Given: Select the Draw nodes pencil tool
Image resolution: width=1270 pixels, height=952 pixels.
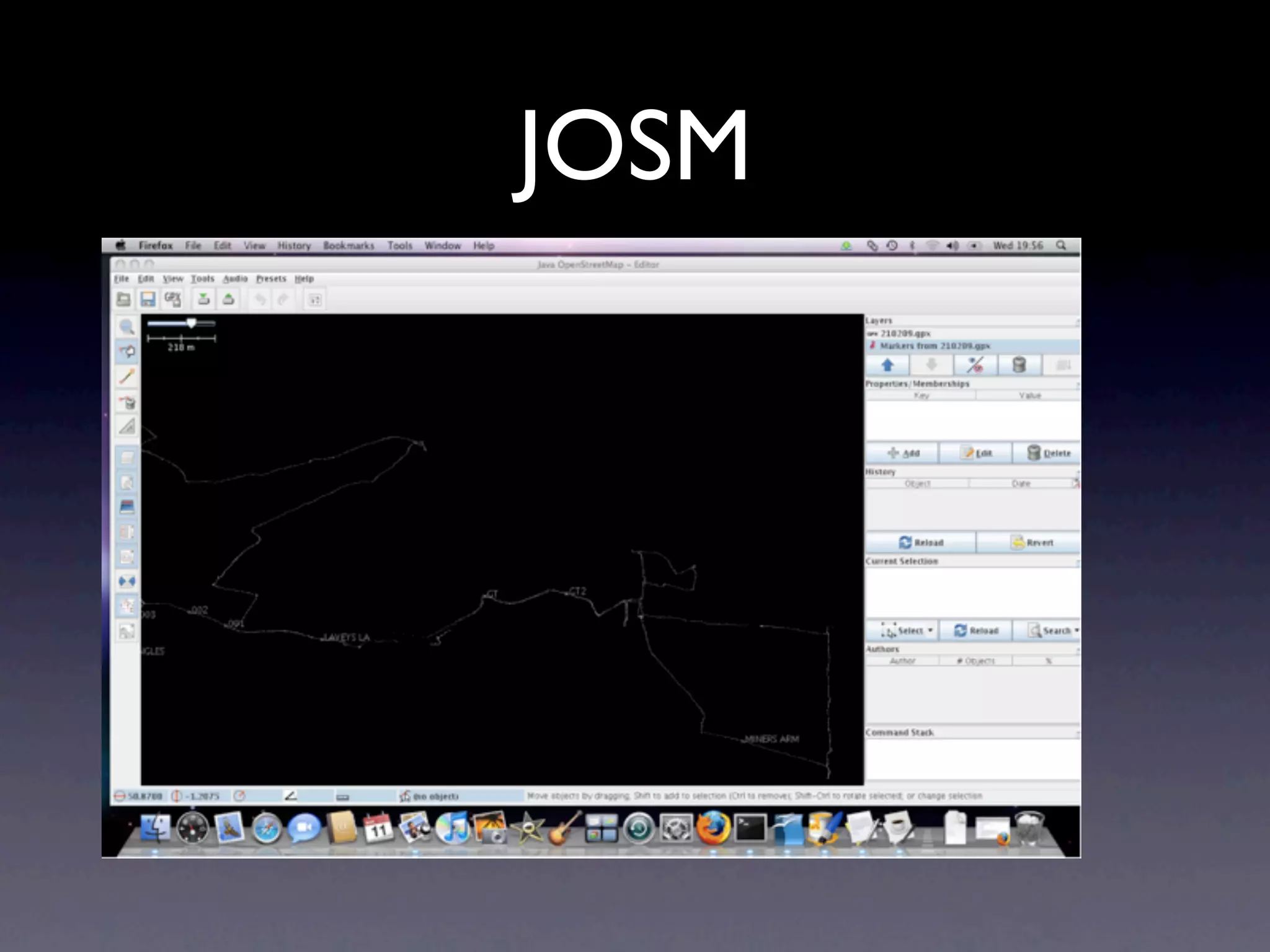Looking at the screenshot, I should click(127, 376).
